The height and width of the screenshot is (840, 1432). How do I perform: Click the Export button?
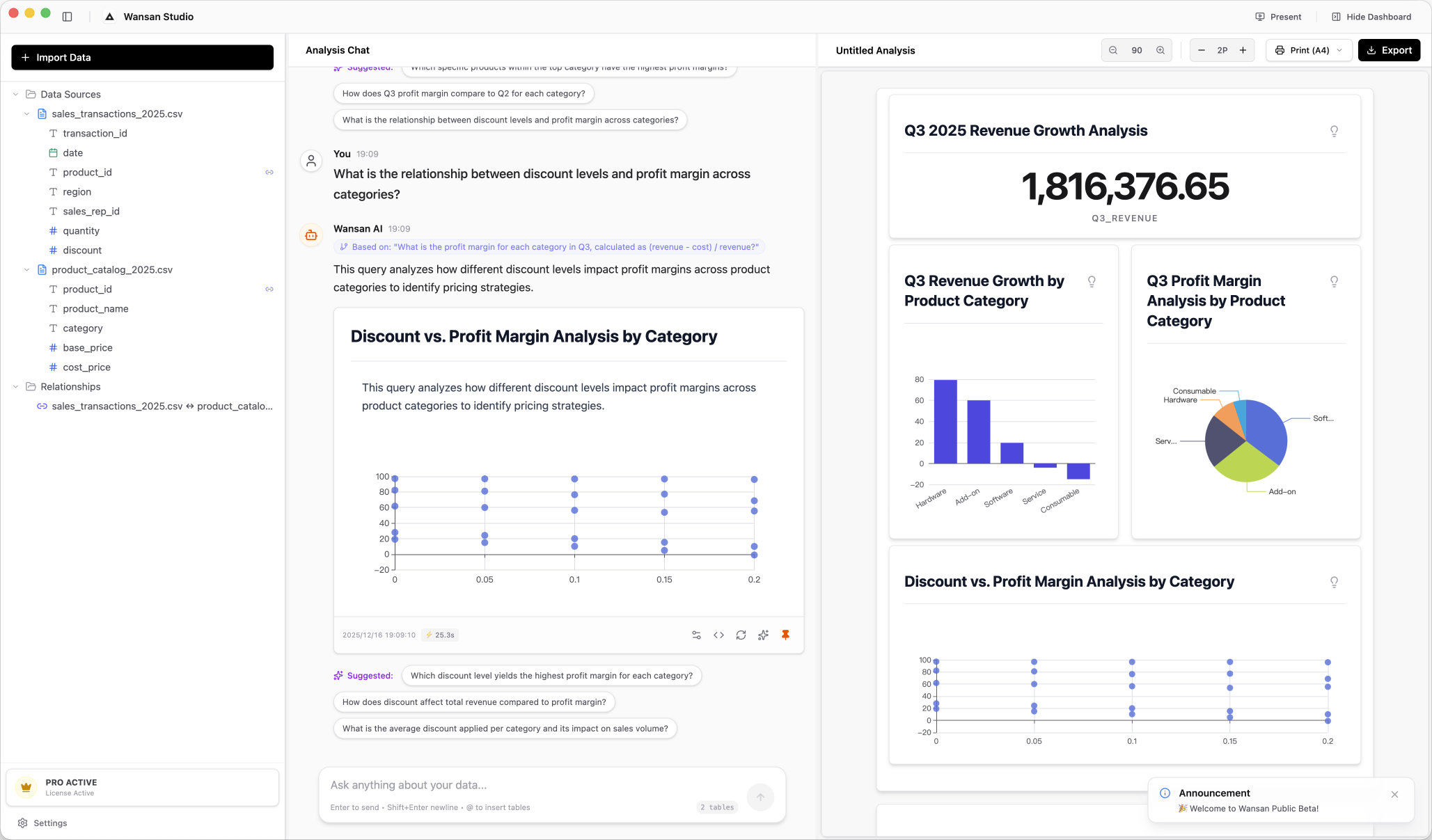coord(1389,50)
